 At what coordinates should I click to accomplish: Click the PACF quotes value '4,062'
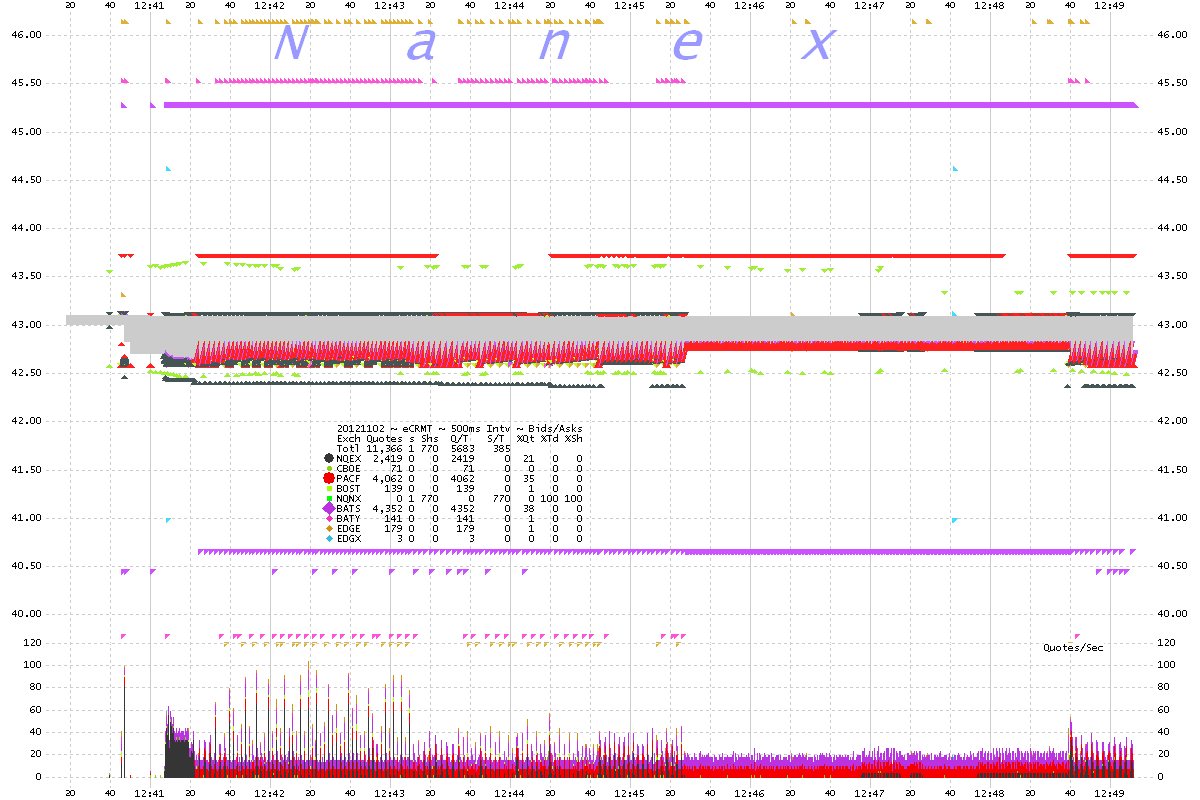coord(387,478)
